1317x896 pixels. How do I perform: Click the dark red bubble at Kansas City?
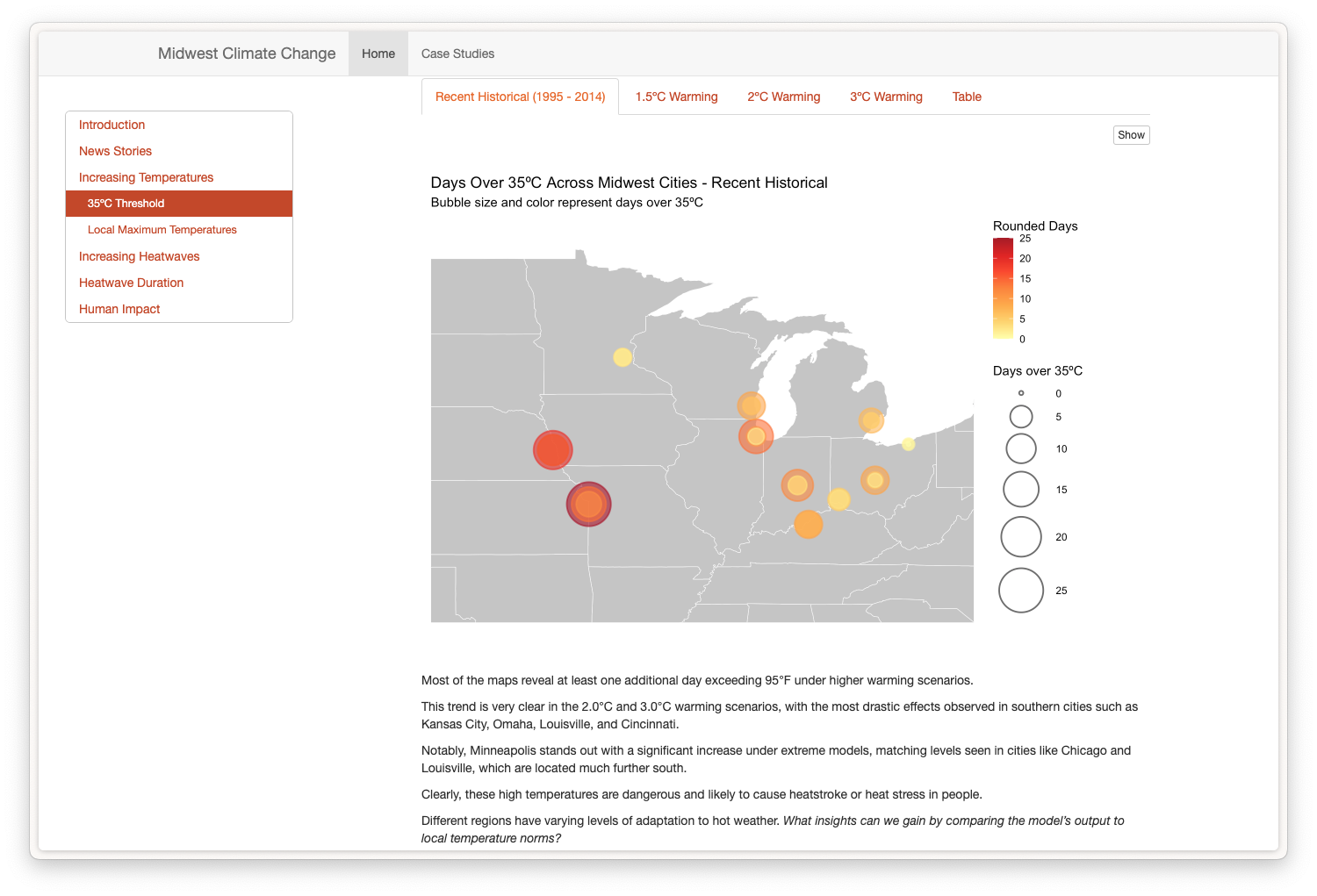click(x=588, y=504)
